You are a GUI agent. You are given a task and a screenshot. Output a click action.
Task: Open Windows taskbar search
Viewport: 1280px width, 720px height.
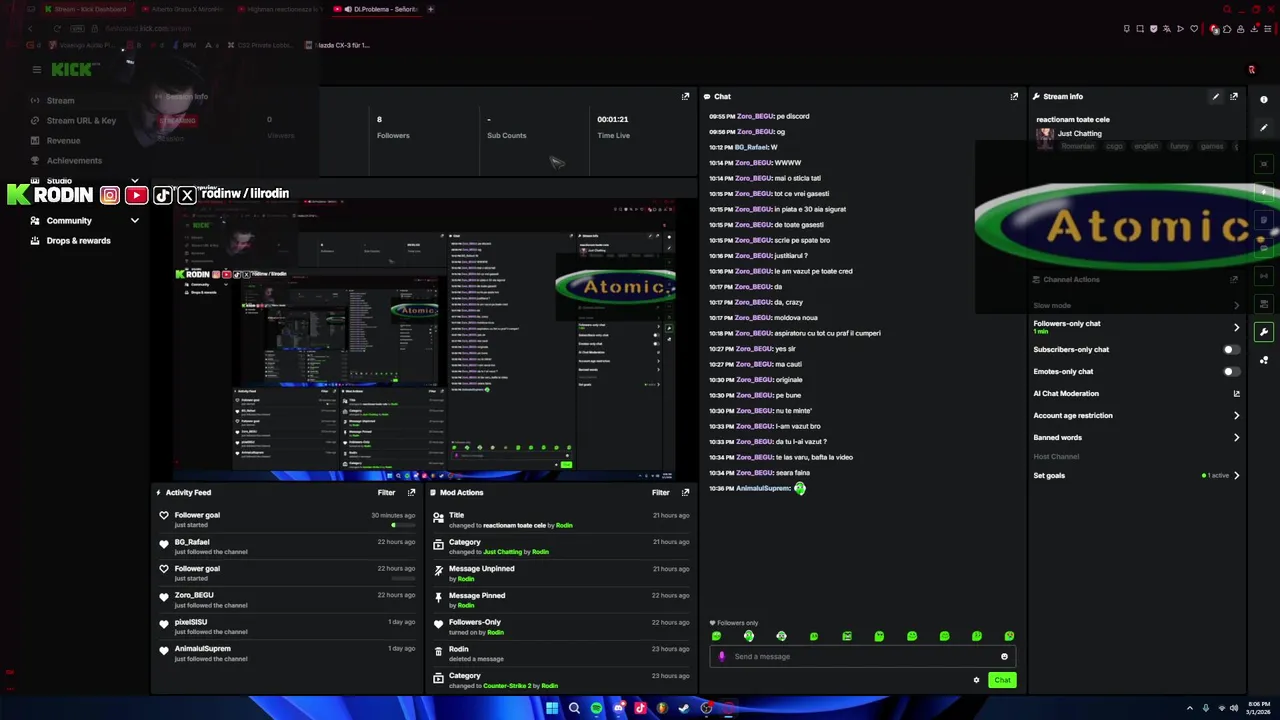pos(574,708)
